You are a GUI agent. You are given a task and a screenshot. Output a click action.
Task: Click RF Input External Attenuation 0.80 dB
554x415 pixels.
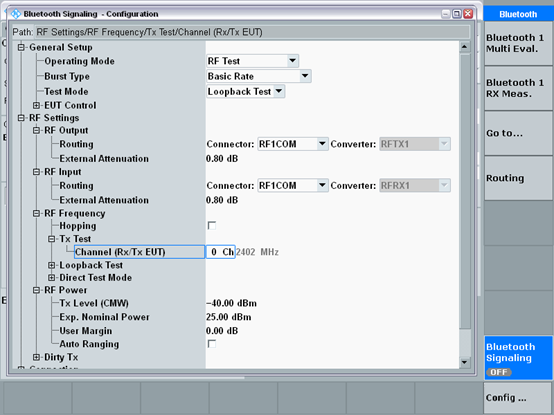222,200
